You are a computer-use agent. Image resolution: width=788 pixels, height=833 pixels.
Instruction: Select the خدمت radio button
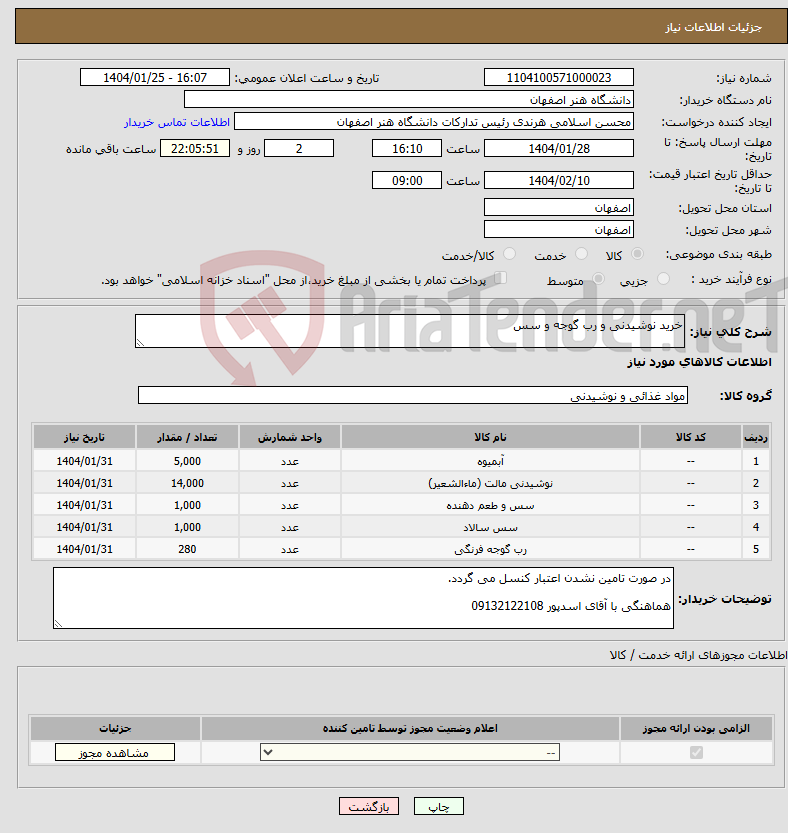click(581, 254)
